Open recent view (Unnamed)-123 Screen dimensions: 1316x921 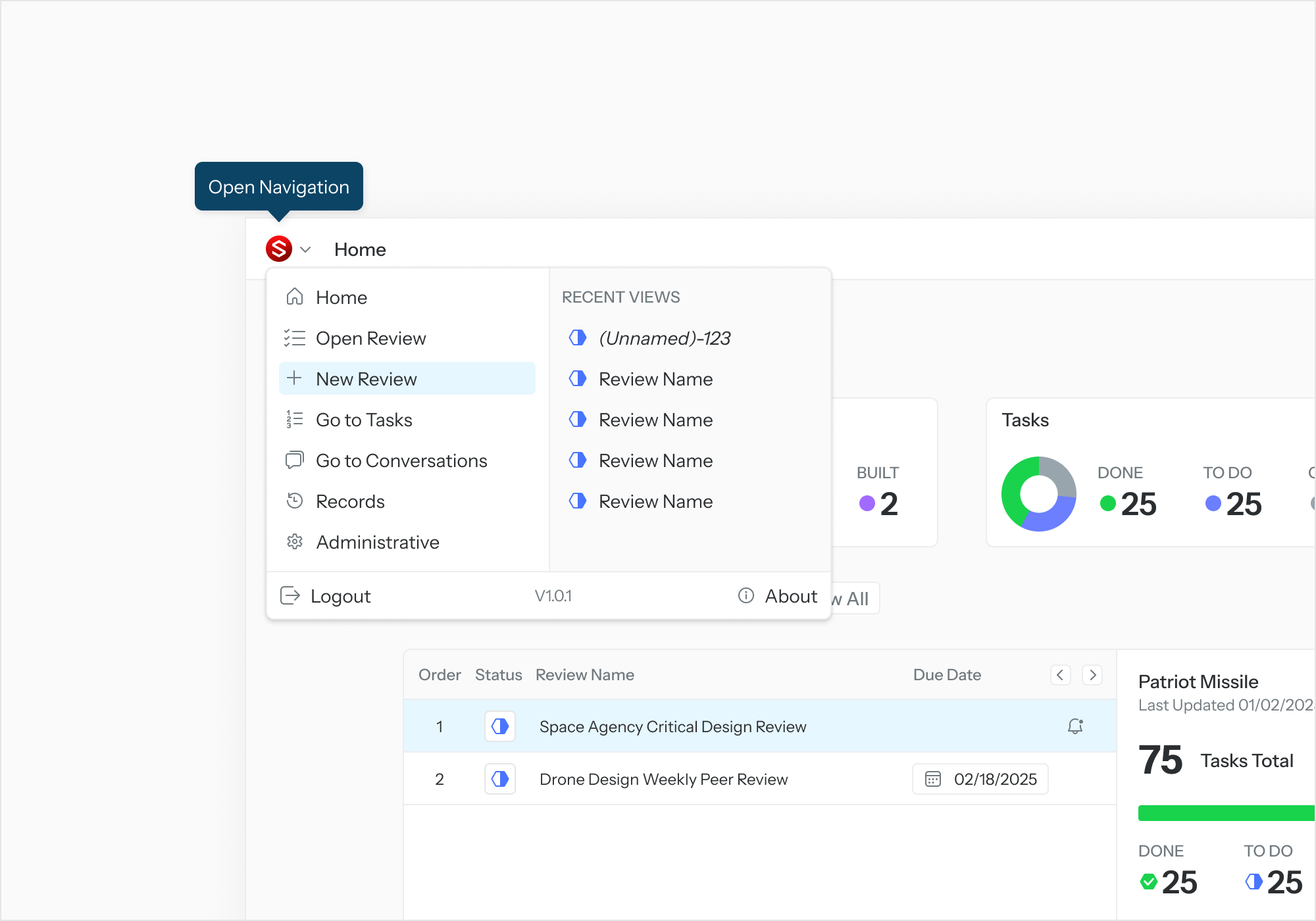pyautogui.click(x=664, y=338)
